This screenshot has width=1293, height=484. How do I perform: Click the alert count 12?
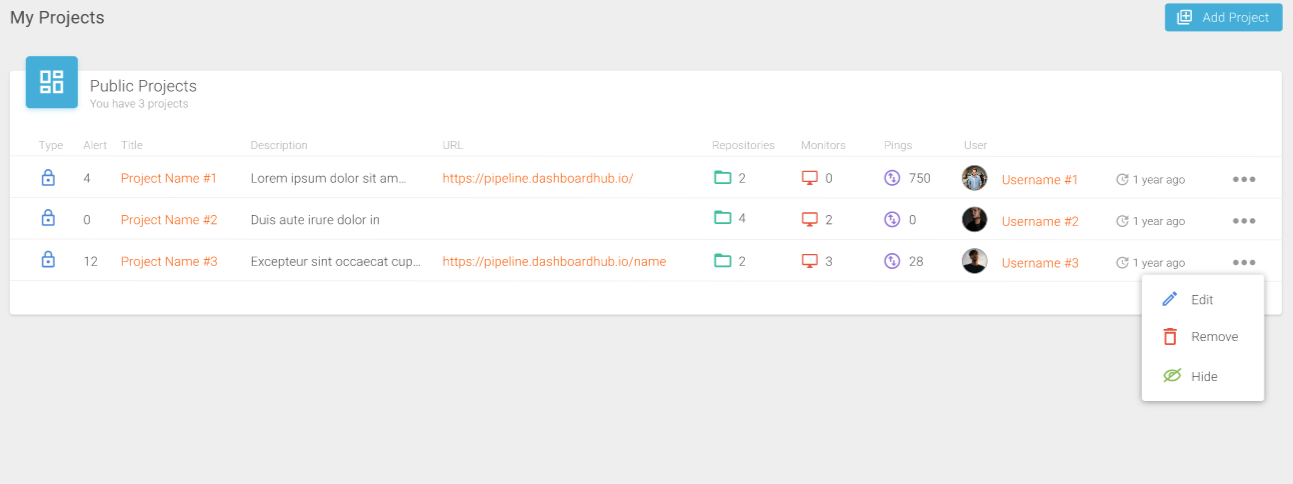tap(90, 261)
